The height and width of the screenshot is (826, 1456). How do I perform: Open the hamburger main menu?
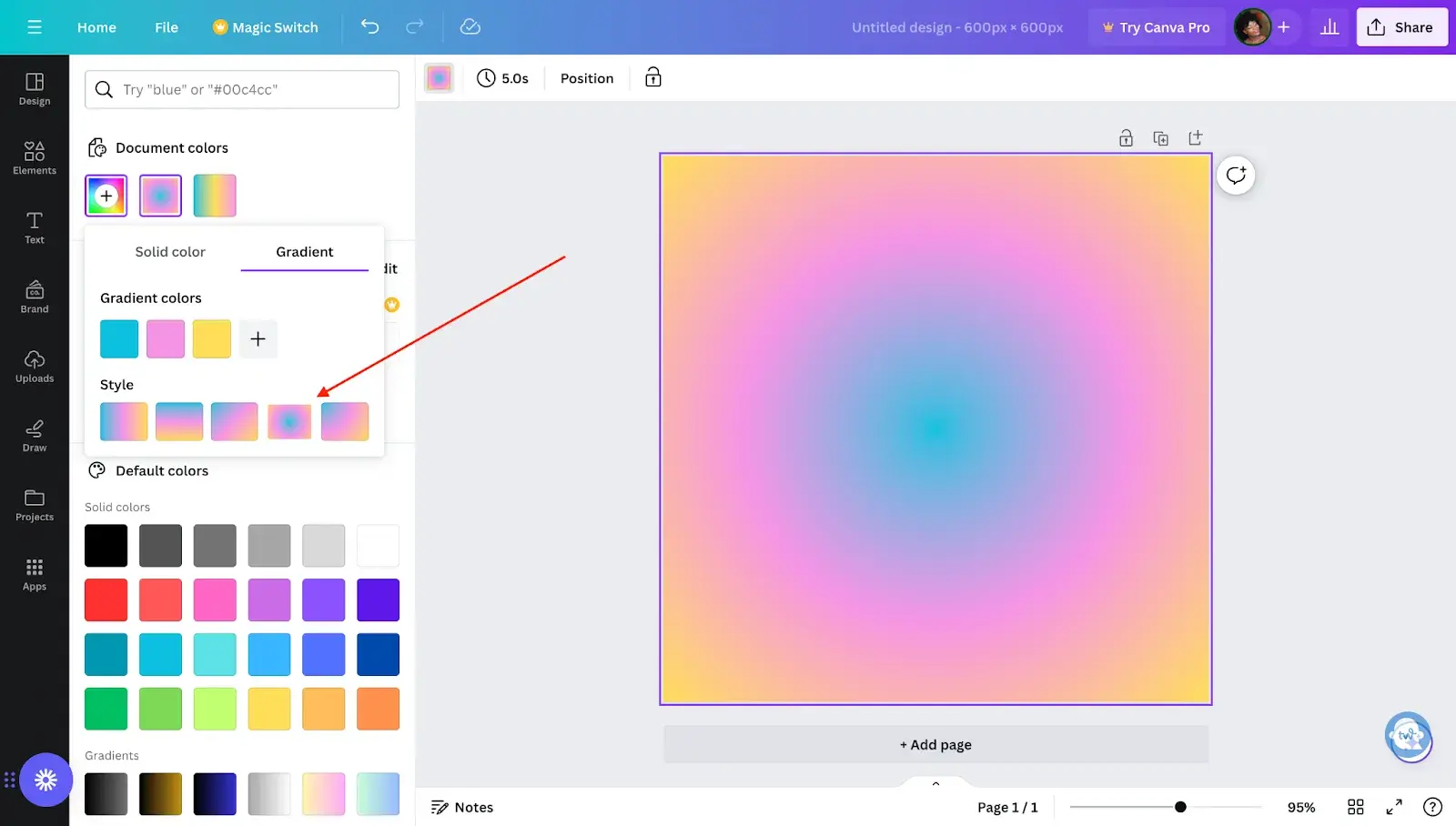(35, 27)
